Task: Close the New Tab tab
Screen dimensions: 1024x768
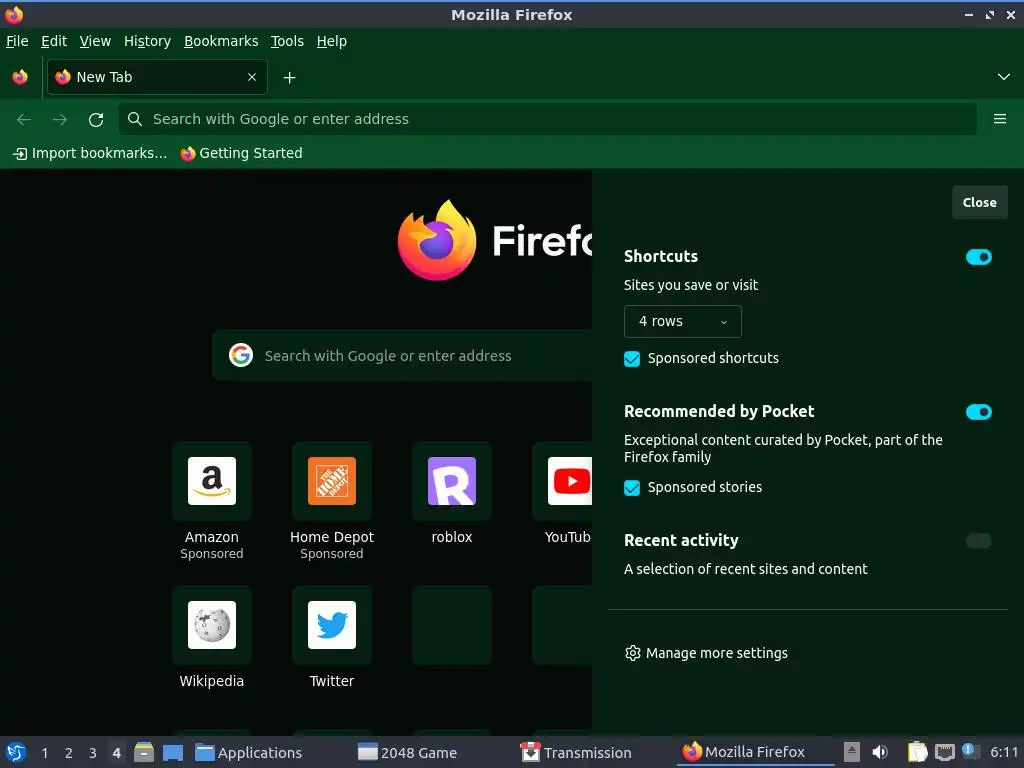Action: (x=251, y=77)
